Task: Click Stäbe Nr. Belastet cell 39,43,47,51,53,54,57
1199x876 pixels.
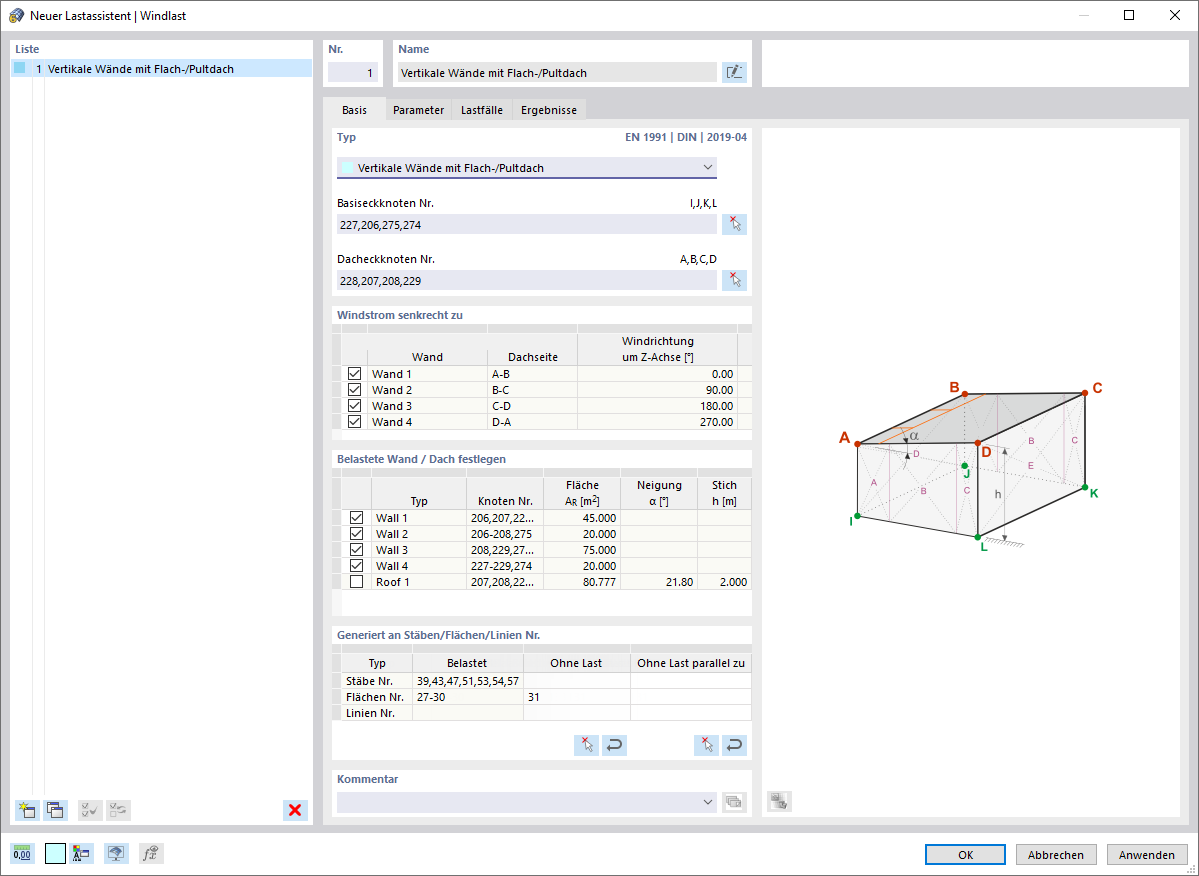Action: pos(468,681)
